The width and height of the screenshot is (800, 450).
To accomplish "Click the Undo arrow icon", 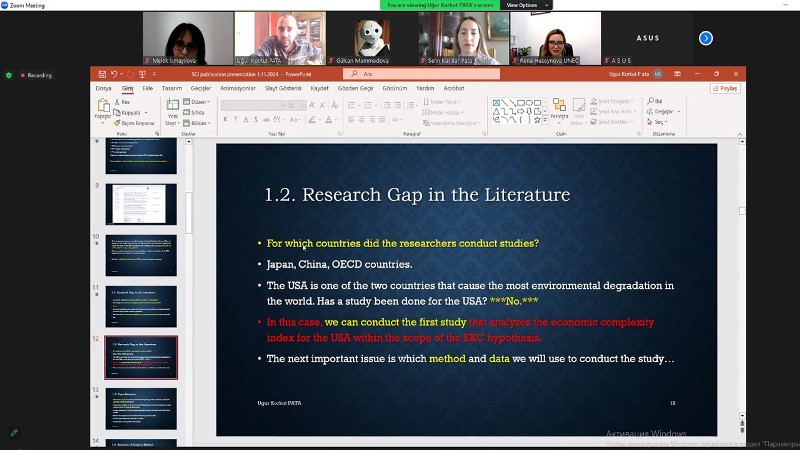I will (113, 74).
